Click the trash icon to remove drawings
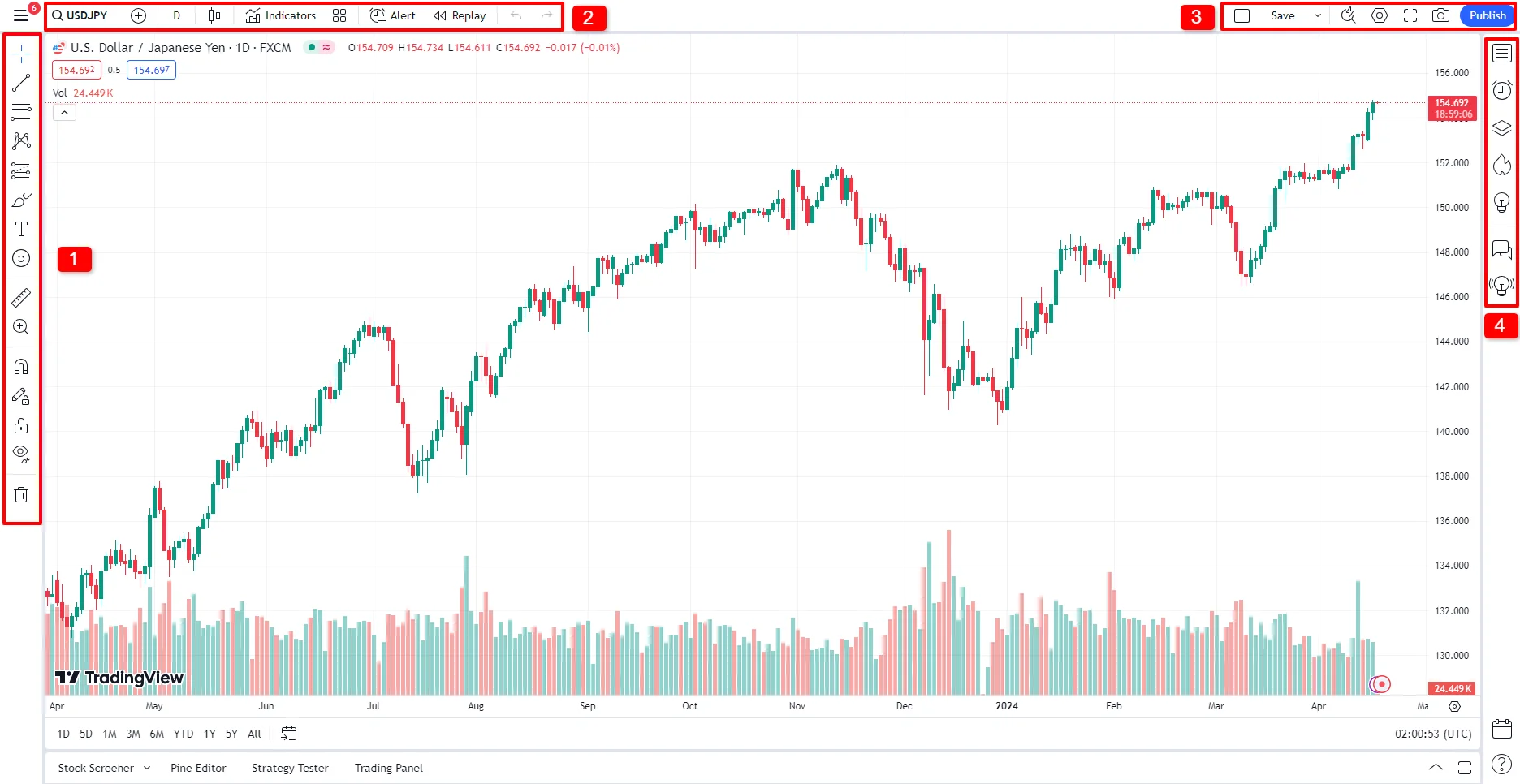Viewport: 1520px width, 784px height. pos(21,494)
